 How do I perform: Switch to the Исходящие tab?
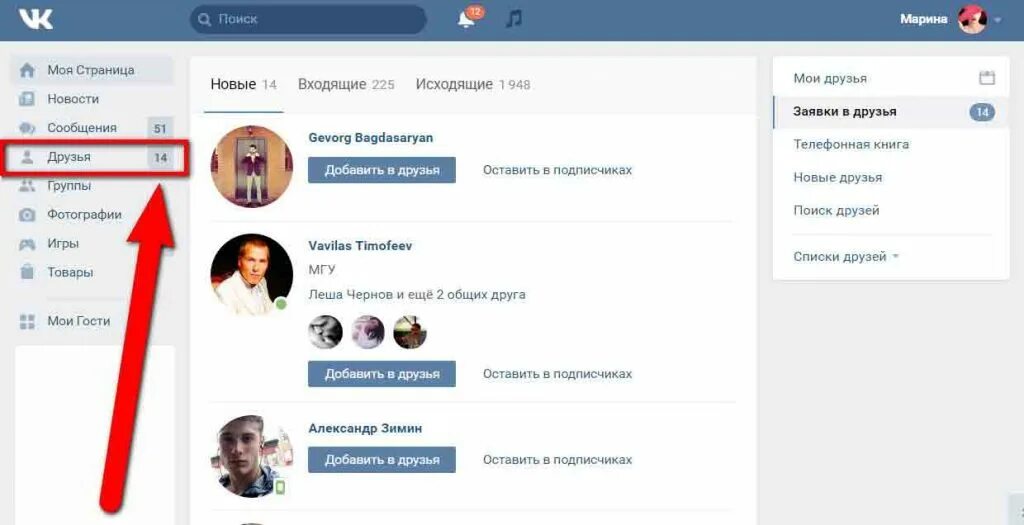point(473,84)
